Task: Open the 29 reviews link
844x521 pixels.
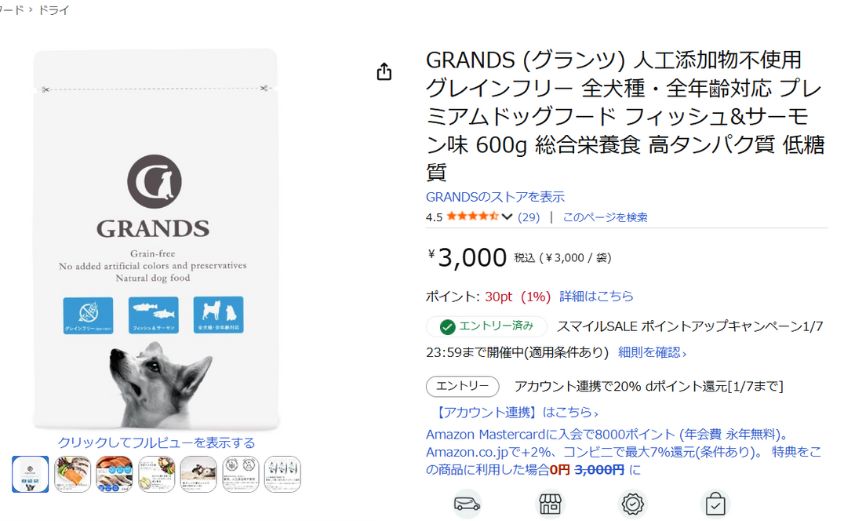Action: pos(528,217)
